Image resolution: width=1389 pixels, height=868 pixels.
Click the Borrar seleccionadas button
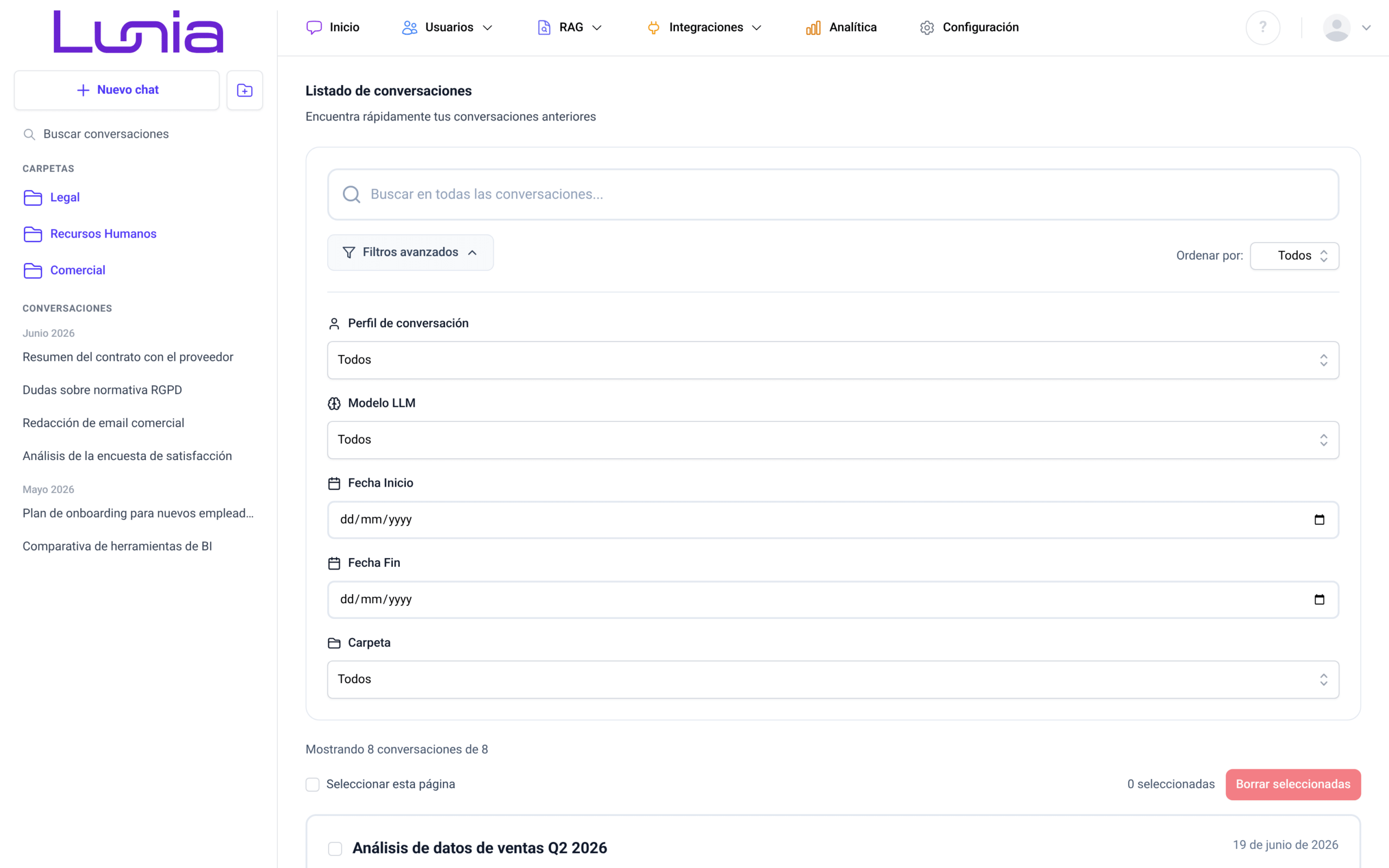[x=1293, y=785]
